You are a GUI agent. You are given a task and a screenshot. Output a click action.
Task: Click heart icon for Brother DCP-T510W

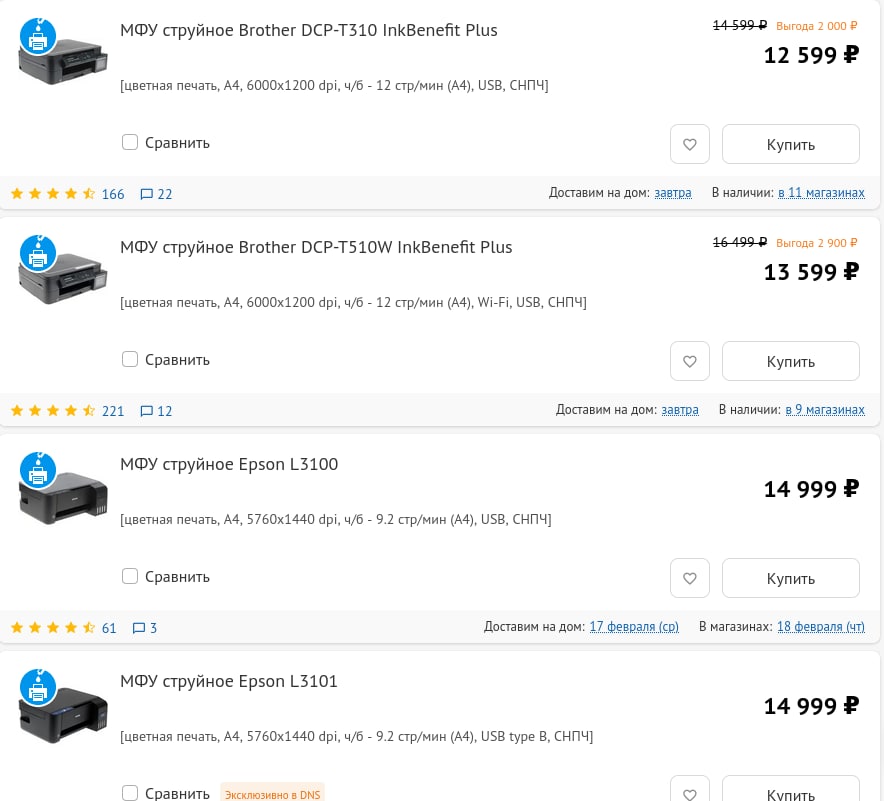coord(689,361)
